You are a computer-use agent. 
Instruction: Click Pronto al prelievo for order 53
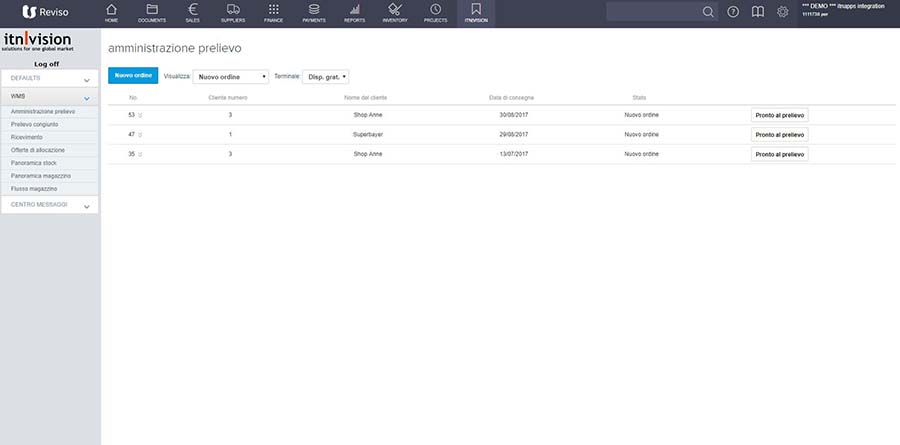(x=779, y=115)
